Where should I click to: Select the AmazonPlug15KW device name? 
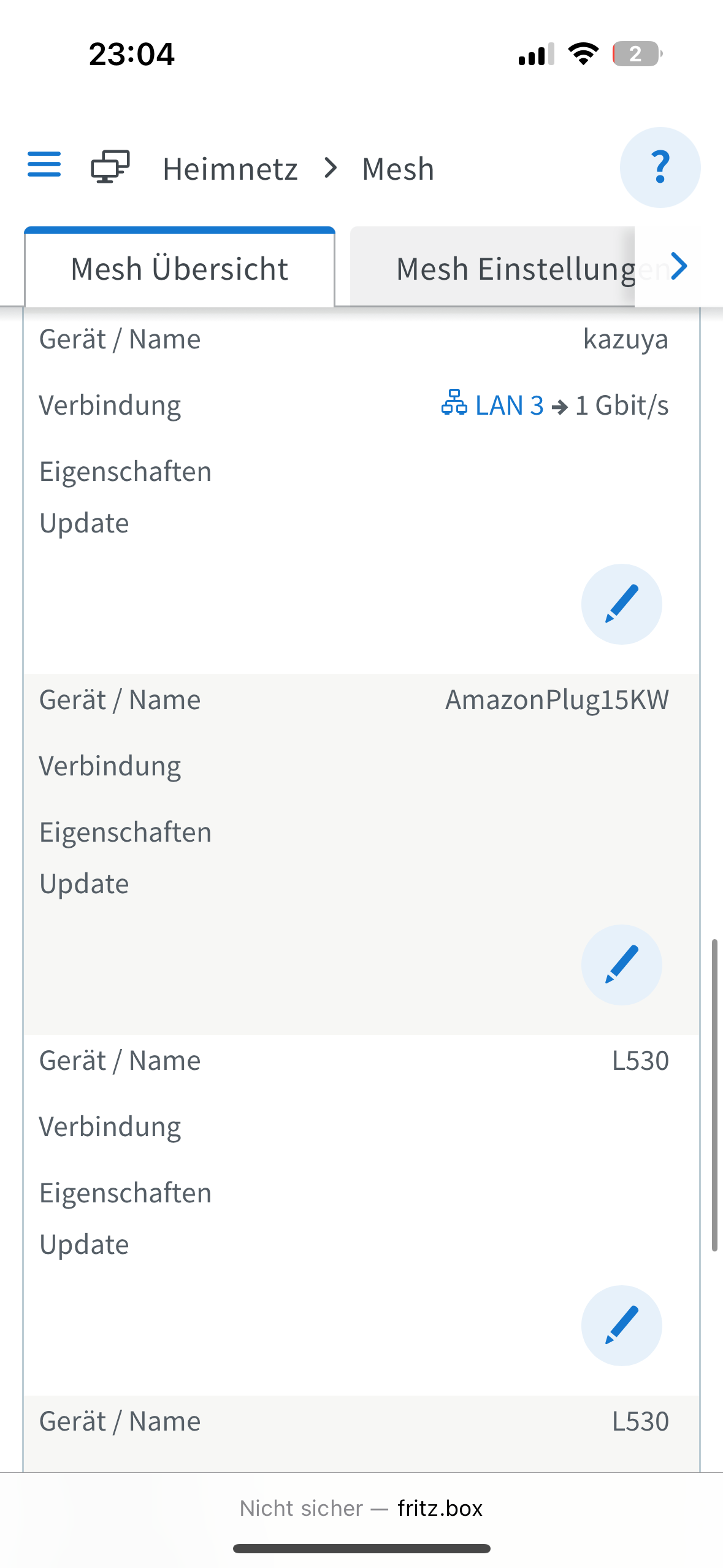(557, 700)
